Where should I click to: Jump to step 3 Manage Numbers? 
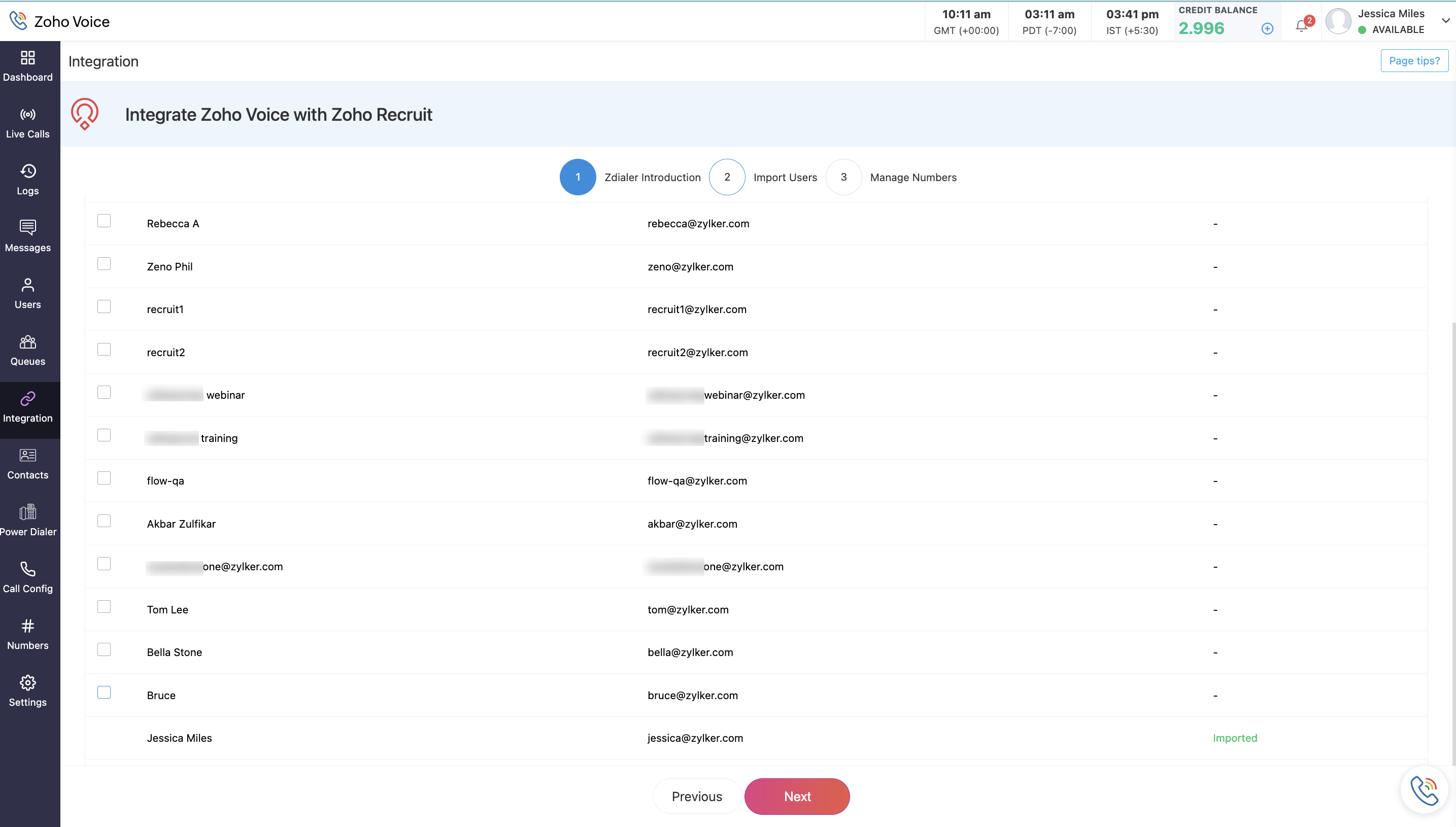[843, 177]
